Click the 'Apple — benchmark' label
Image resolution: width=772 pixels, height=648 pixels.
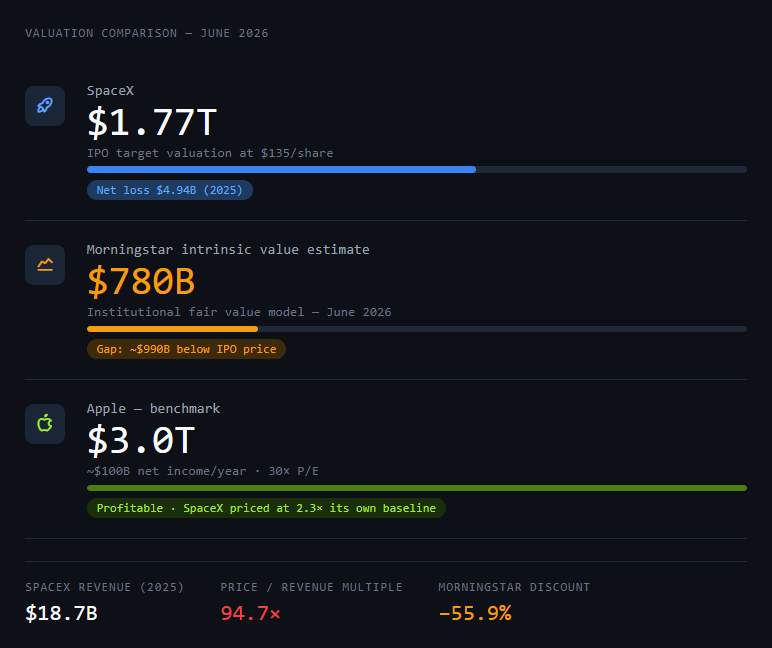coord(154,409)
